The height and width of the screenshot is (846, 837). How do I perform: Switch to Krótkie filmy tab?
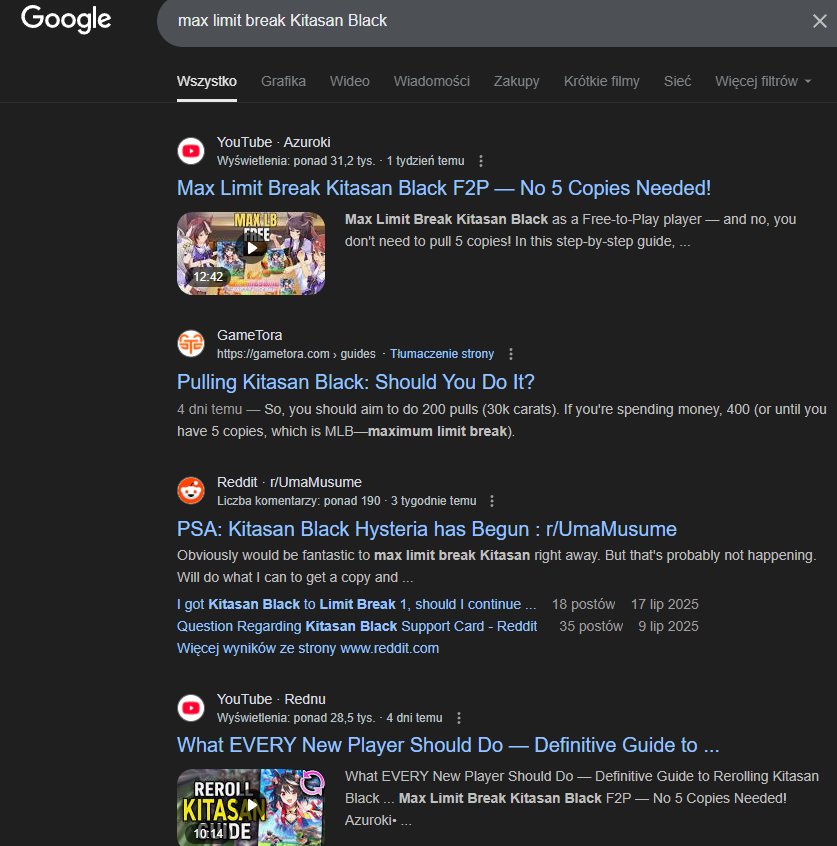coord(602,81)
